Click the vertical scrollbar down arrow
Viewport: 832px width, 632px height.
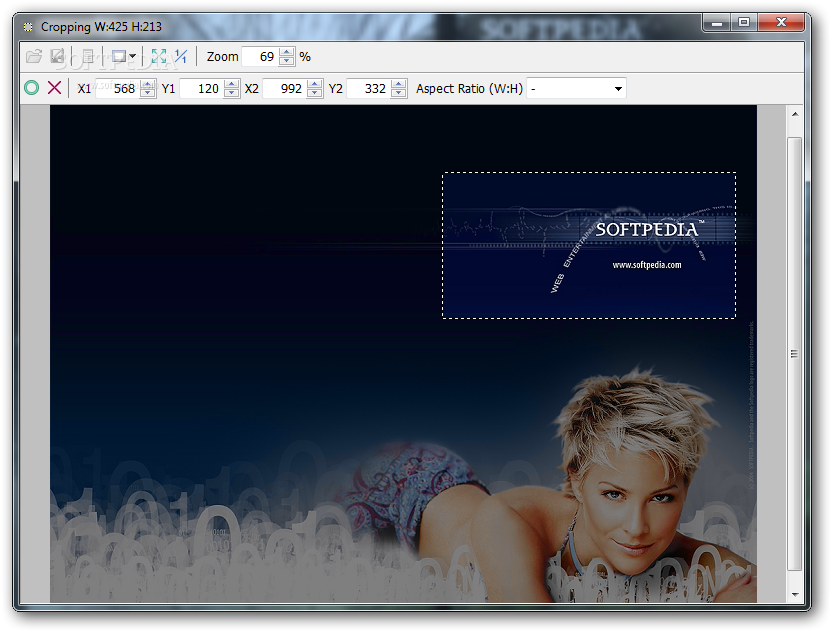(x=794, y=594)
